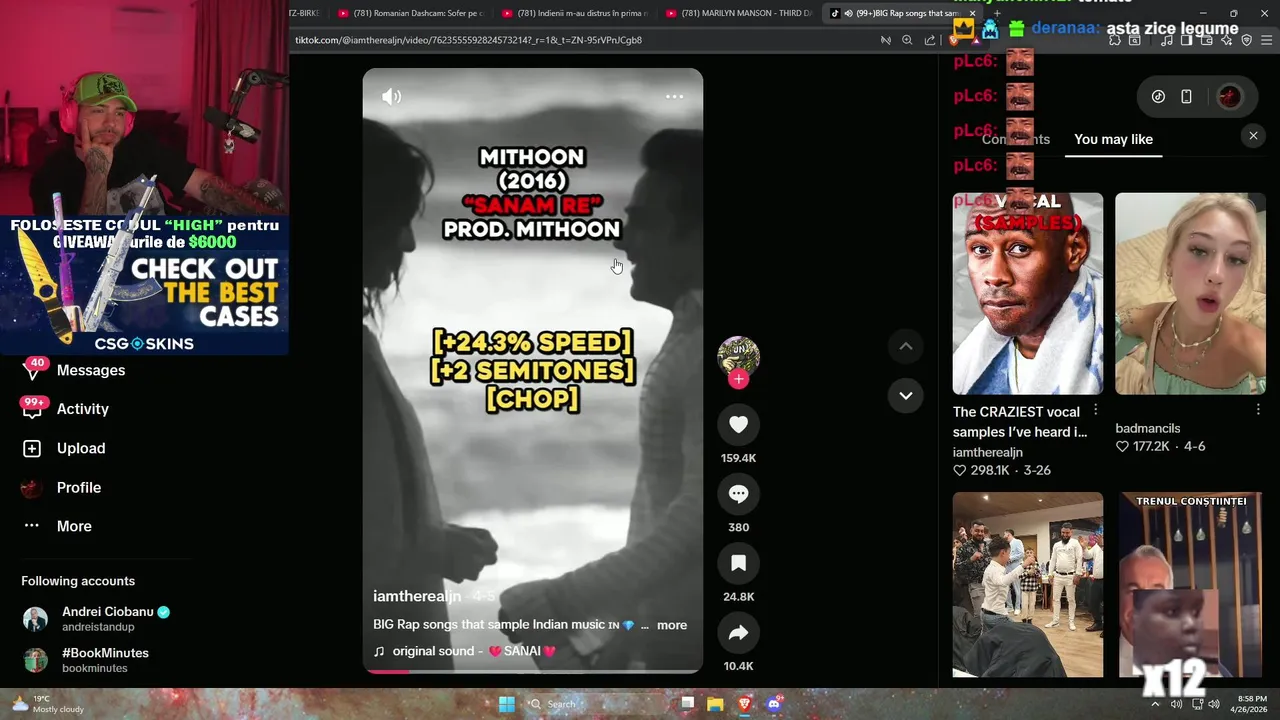
Task: Open Brave browser from the taskbar
Action: pyautogui.click(x=744, y=704)
